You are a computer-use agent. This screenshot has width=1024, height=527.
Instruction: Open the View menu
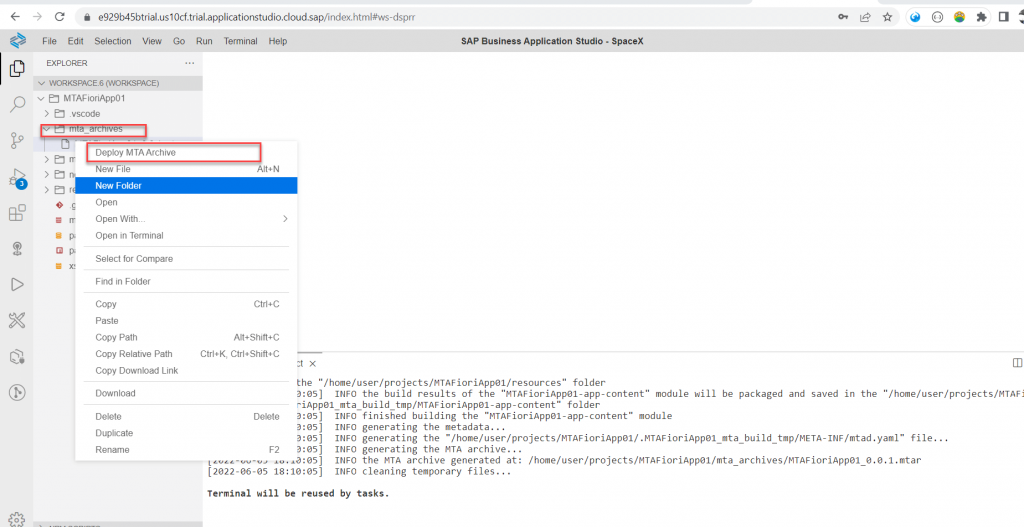(152, 40)
